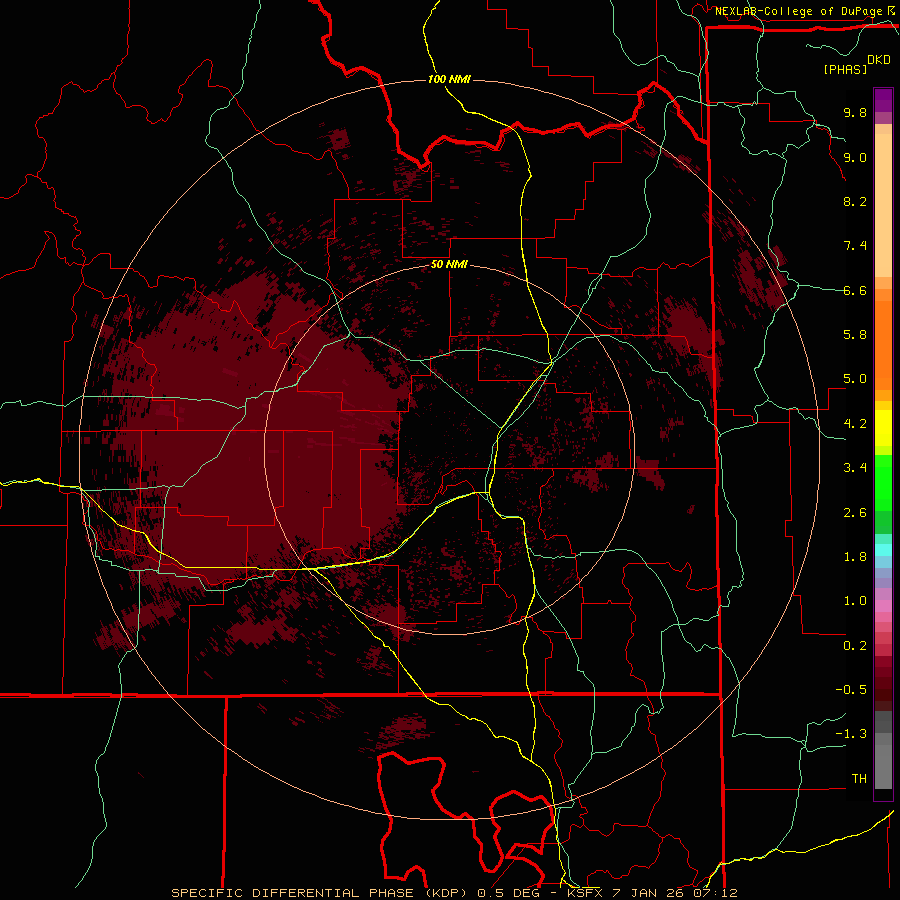900x900 pixels.
Task: Click the -1.3 legend value
Action: [x=851, y=734]
